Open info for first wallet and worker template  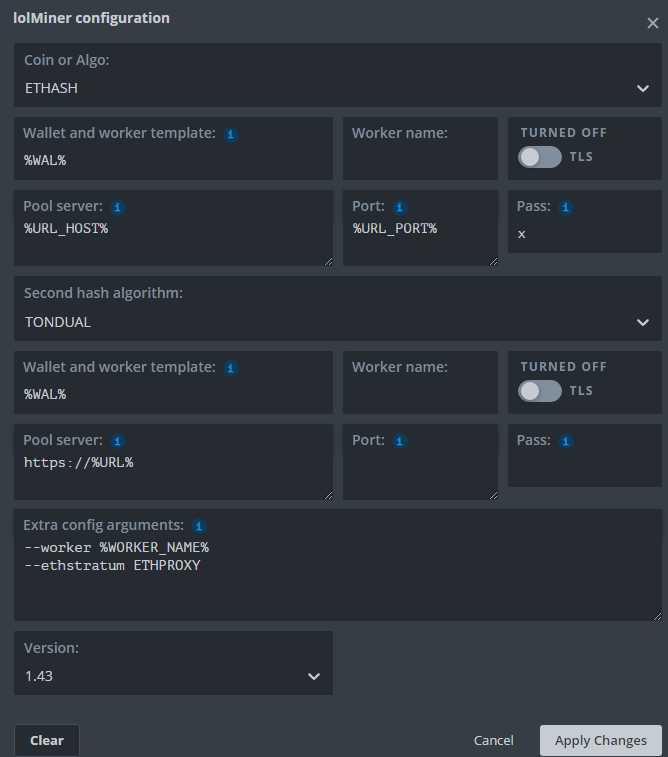pos(231,134)
